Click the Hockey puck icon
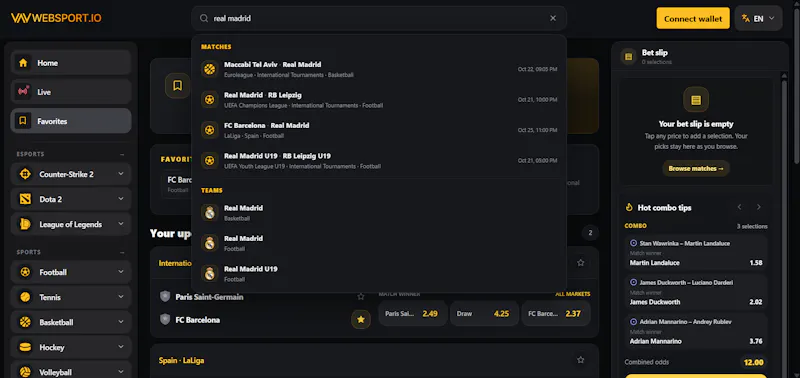The width and height of the screenshot is (800, 378). point(25,347)
